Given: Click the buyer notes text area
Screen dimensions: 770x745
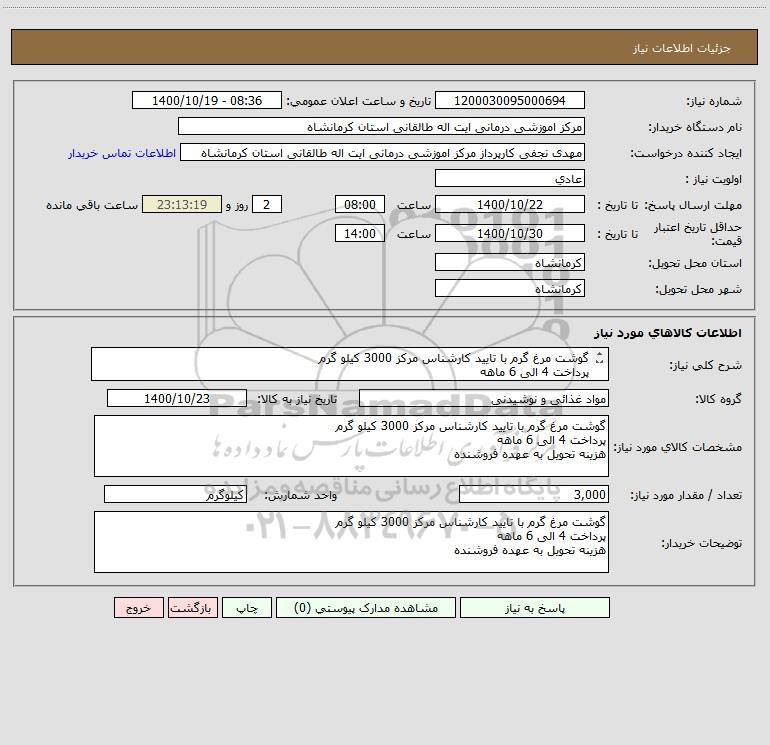Looking at the screenshot, I should point(351,542).
